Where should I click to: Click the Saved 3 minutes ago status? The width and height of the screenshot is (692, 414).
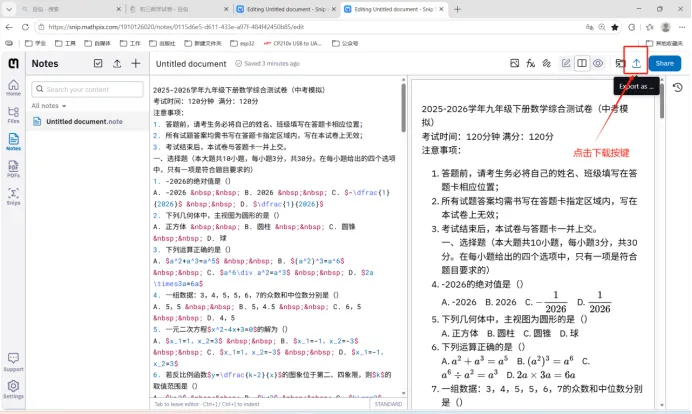(x=267, y=64)
